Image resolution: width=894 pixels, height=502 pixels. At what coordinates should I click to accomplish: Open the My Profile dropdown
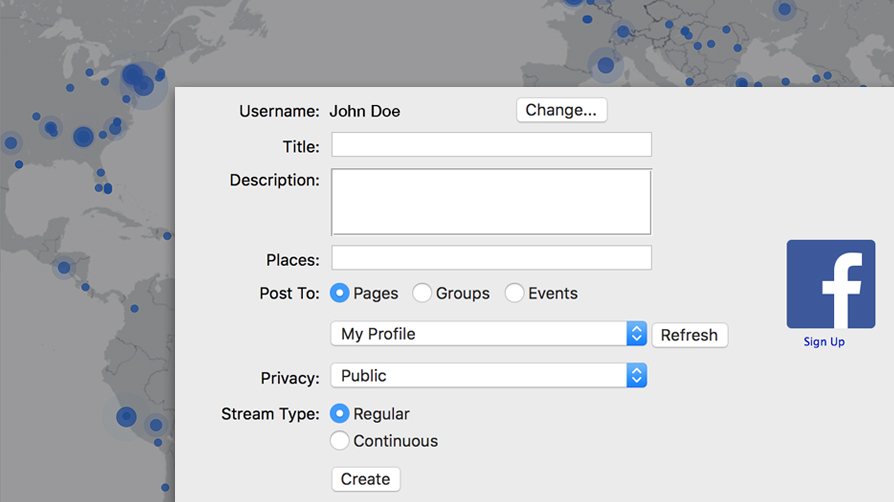[489, 334]
